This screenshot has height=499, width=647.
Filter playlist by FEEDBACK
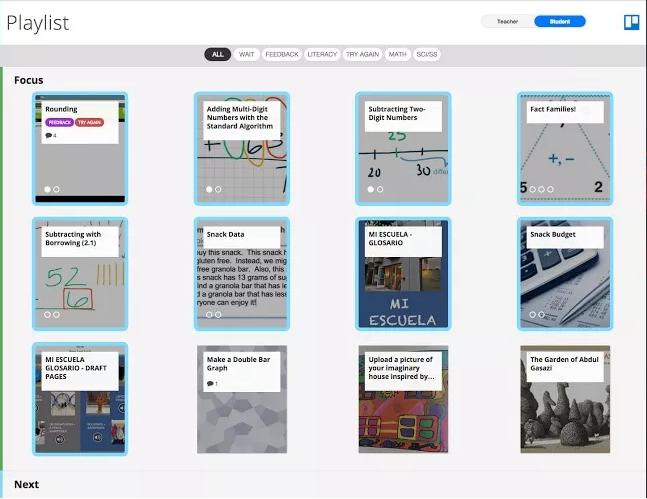coord(282,54)
